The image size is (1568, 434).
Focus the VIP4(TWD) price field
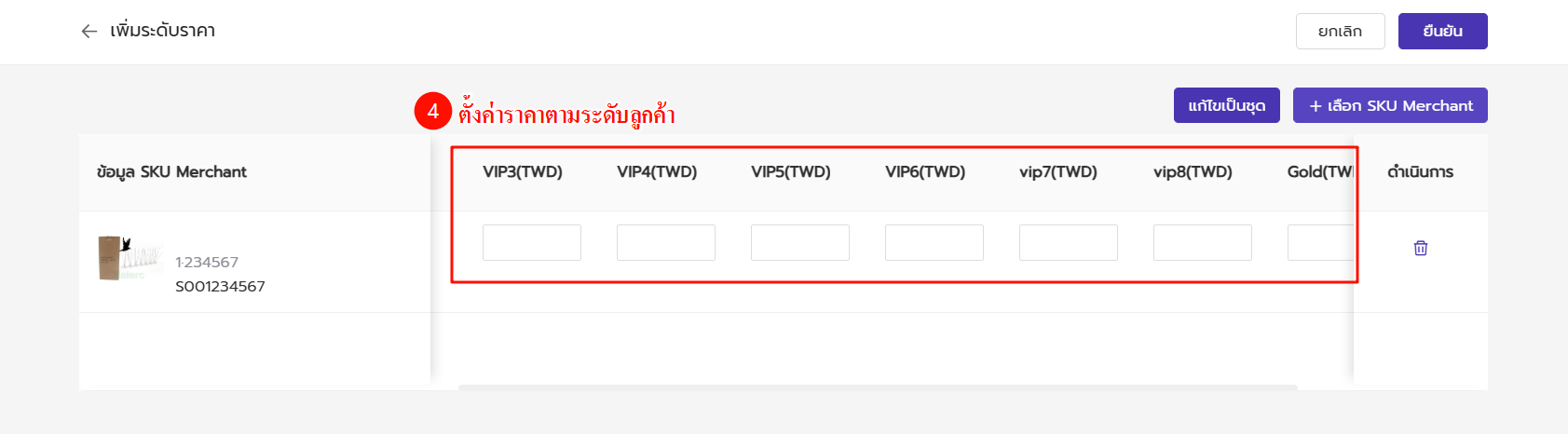click(x=666, y=242)
